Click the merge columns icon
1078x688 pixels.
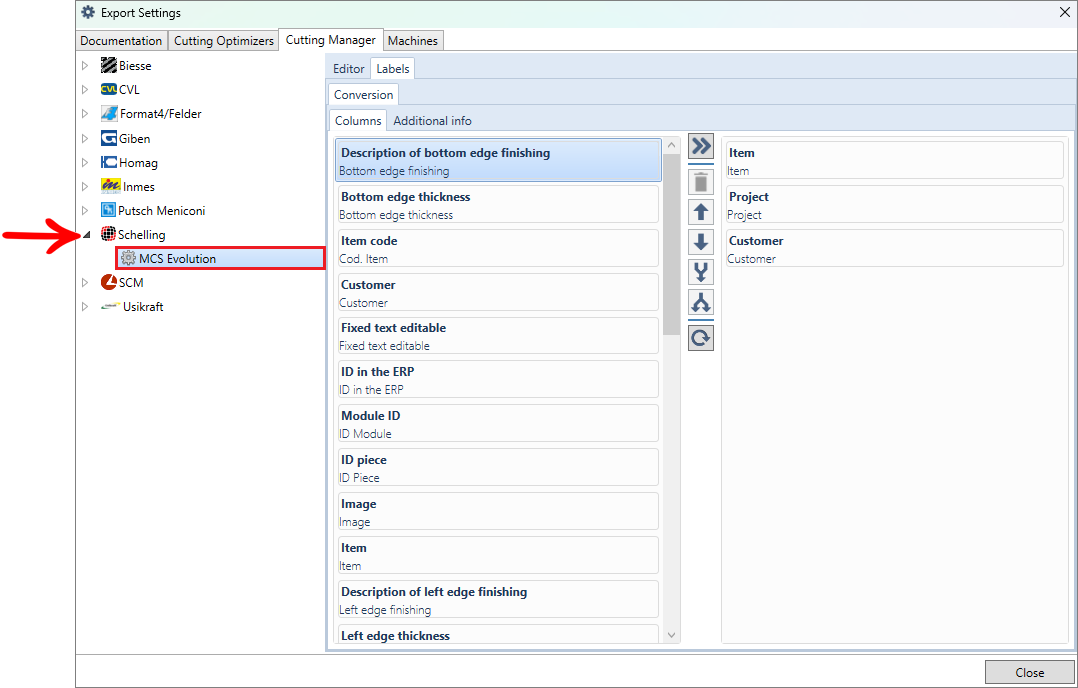pos(701,272)
